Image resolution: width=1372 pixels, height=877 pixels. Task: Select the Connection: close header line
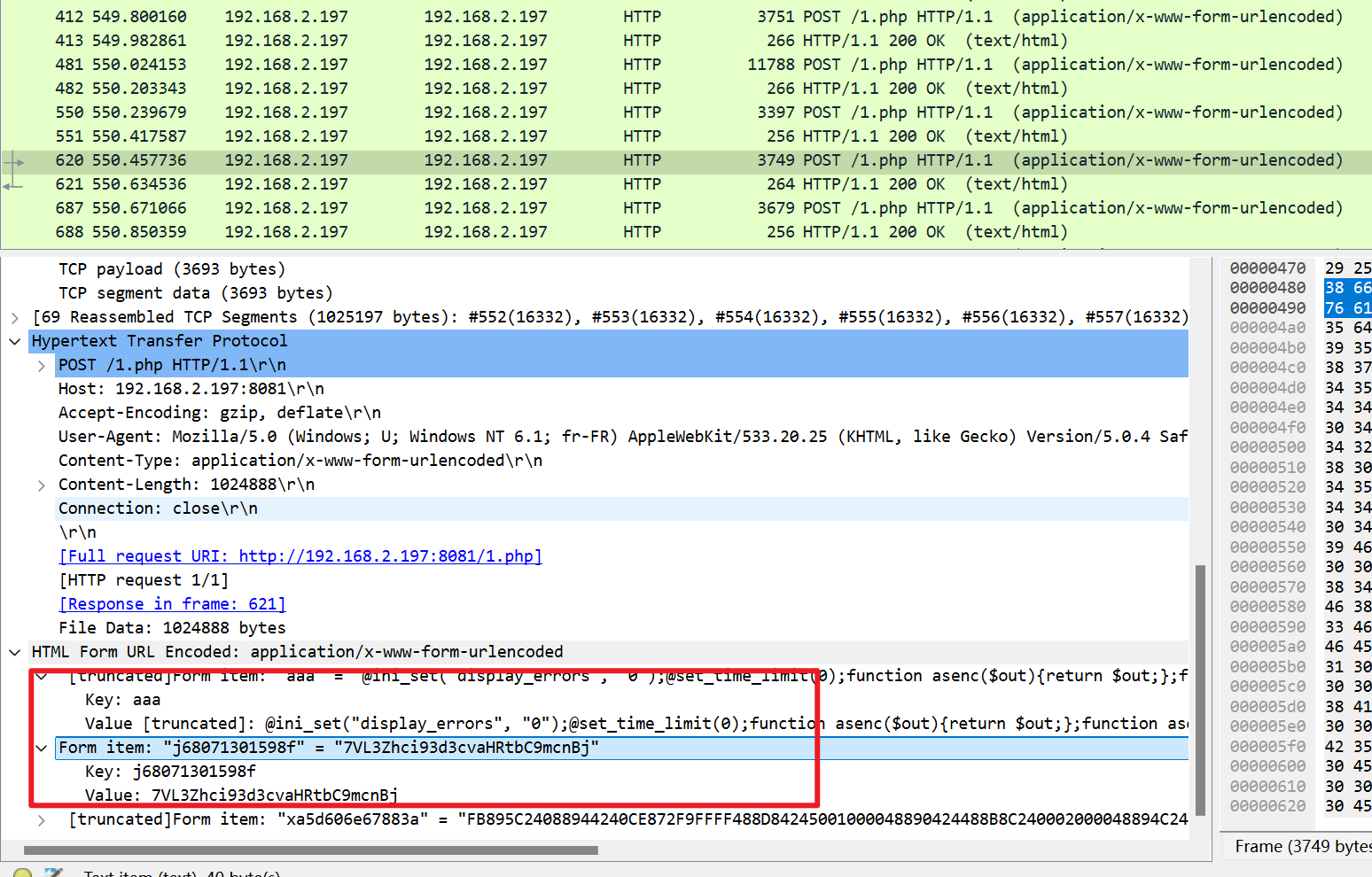pyautogui.click(x=158, y=508)
